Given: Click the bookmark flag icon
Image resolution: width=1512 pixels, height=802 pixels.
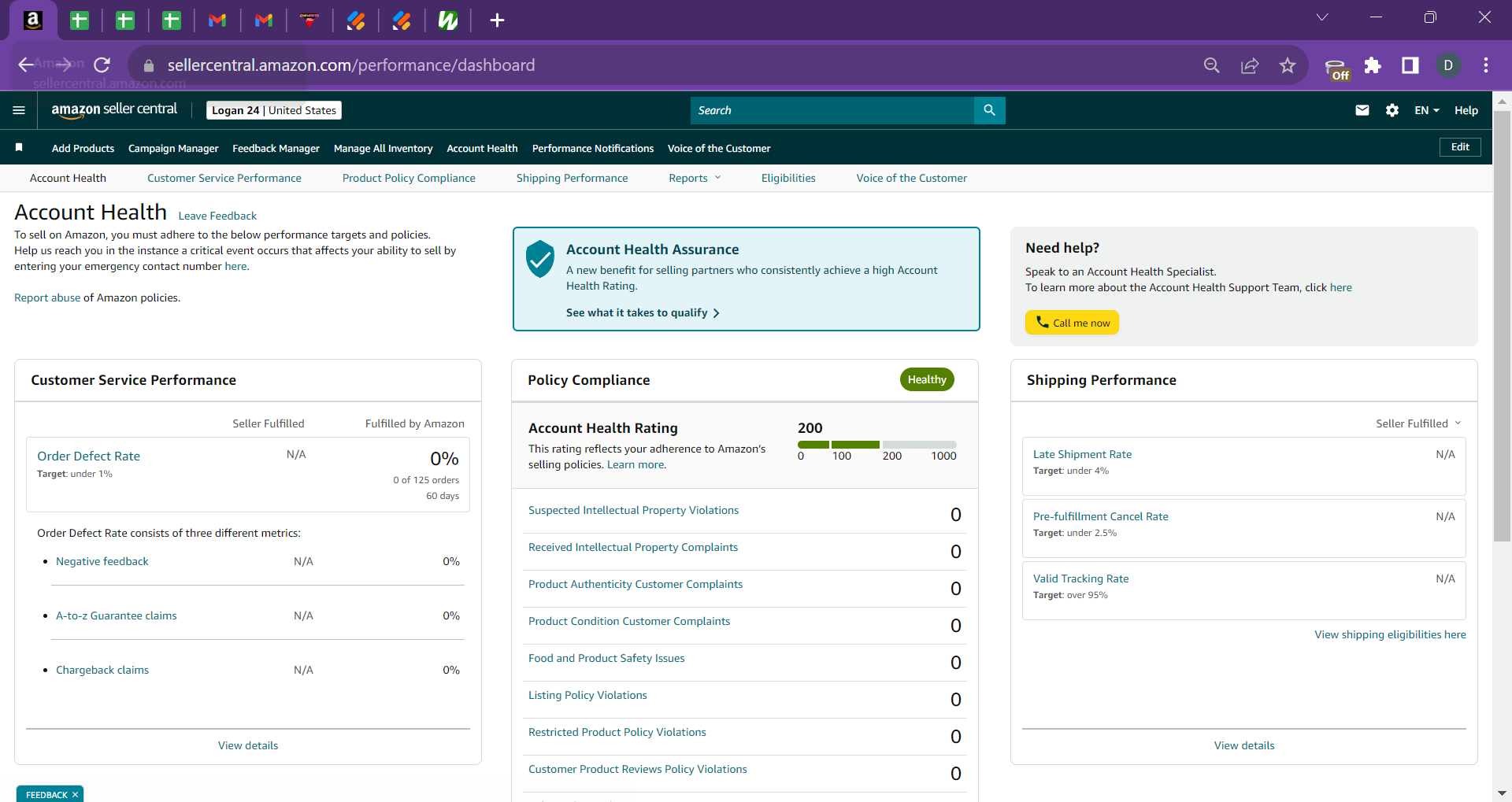Looking at the screenshot, I should (x=19, y=147).
